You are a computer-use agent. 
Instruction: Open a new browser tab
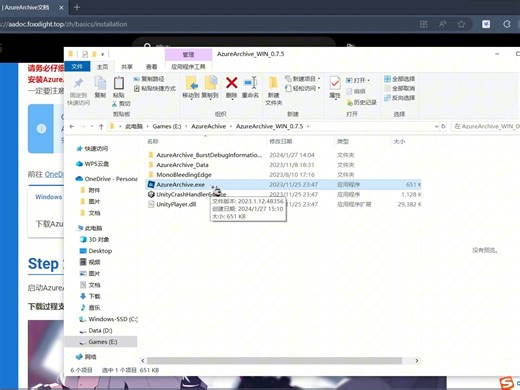(77, 7)
